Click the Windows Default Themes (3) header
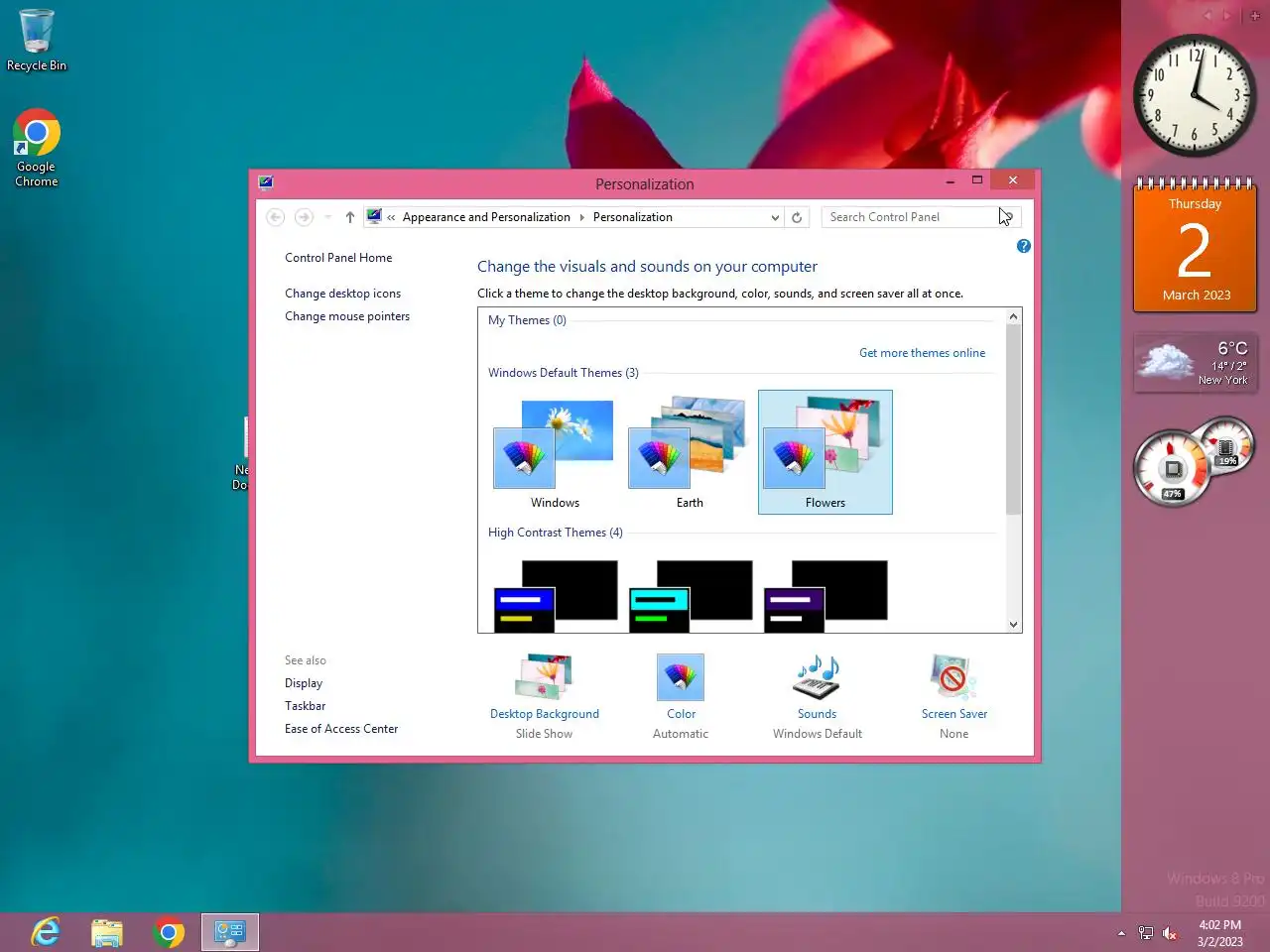The height and width of the screenshot is (952, 1270). [564, 373]
